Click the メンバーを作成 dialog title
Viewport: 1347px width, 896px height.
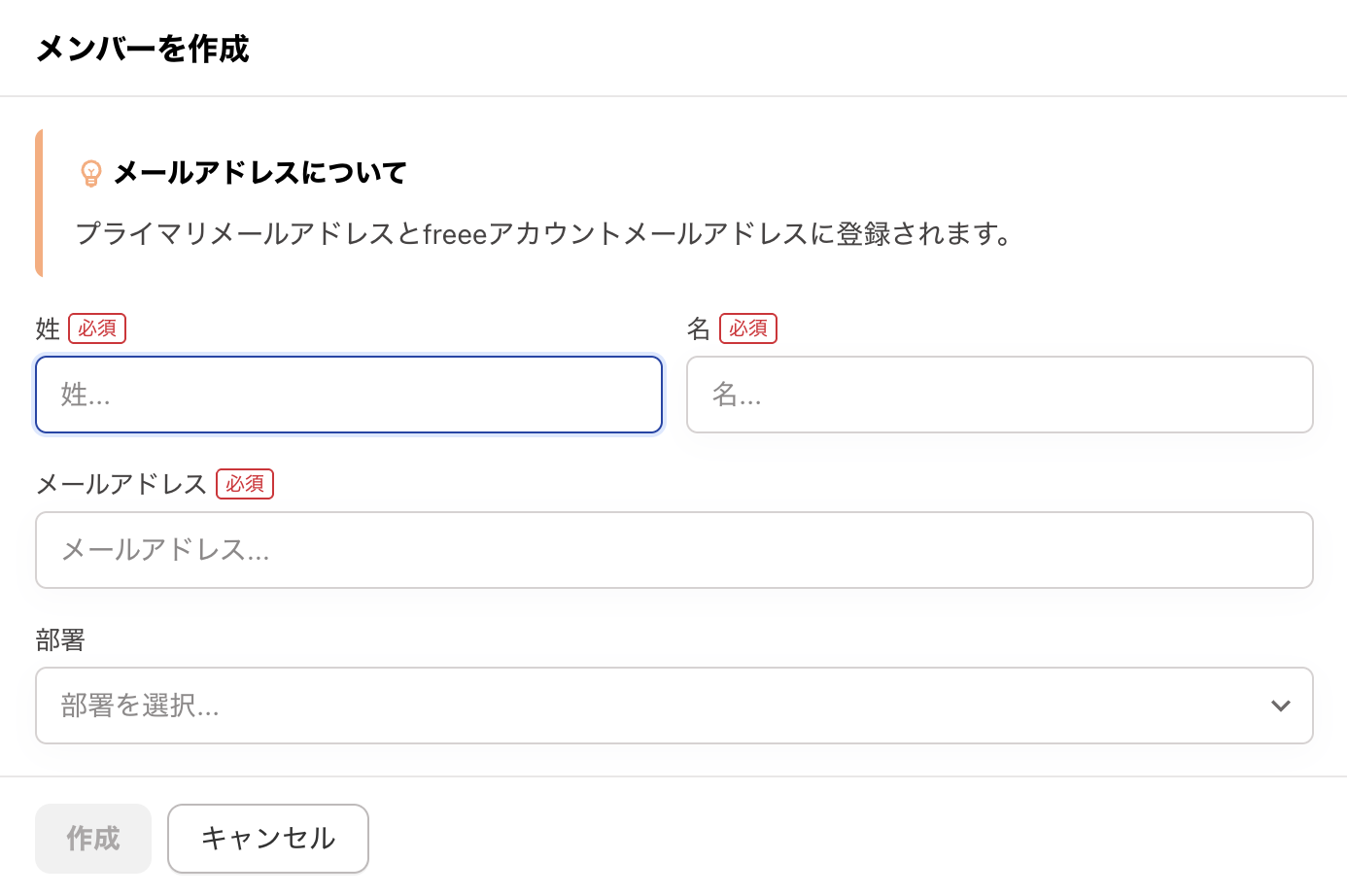(x=142, y=48)
